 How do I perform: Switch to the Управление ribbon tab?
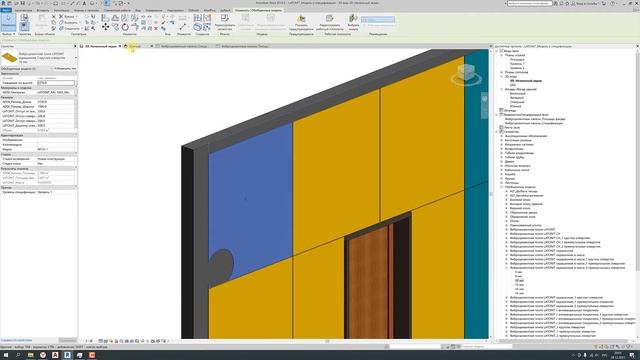click(154, 10)
